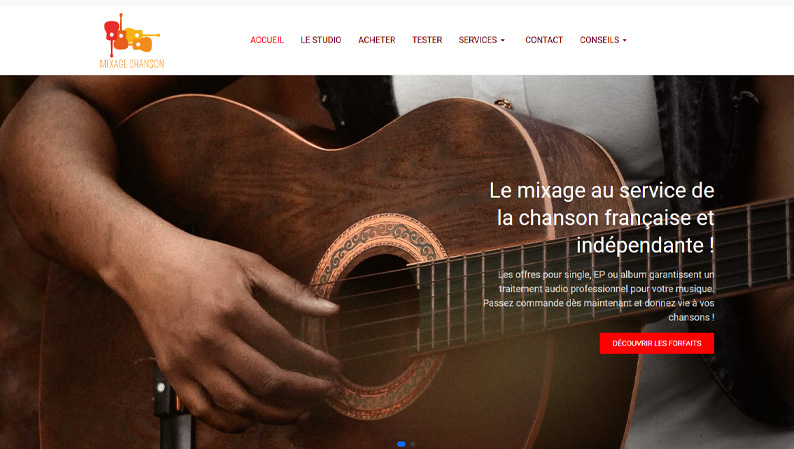The width and height of the screenshot is (794, 449).
Task: Click the Mixage Chanson guitar logo
Action: (132, 40)
